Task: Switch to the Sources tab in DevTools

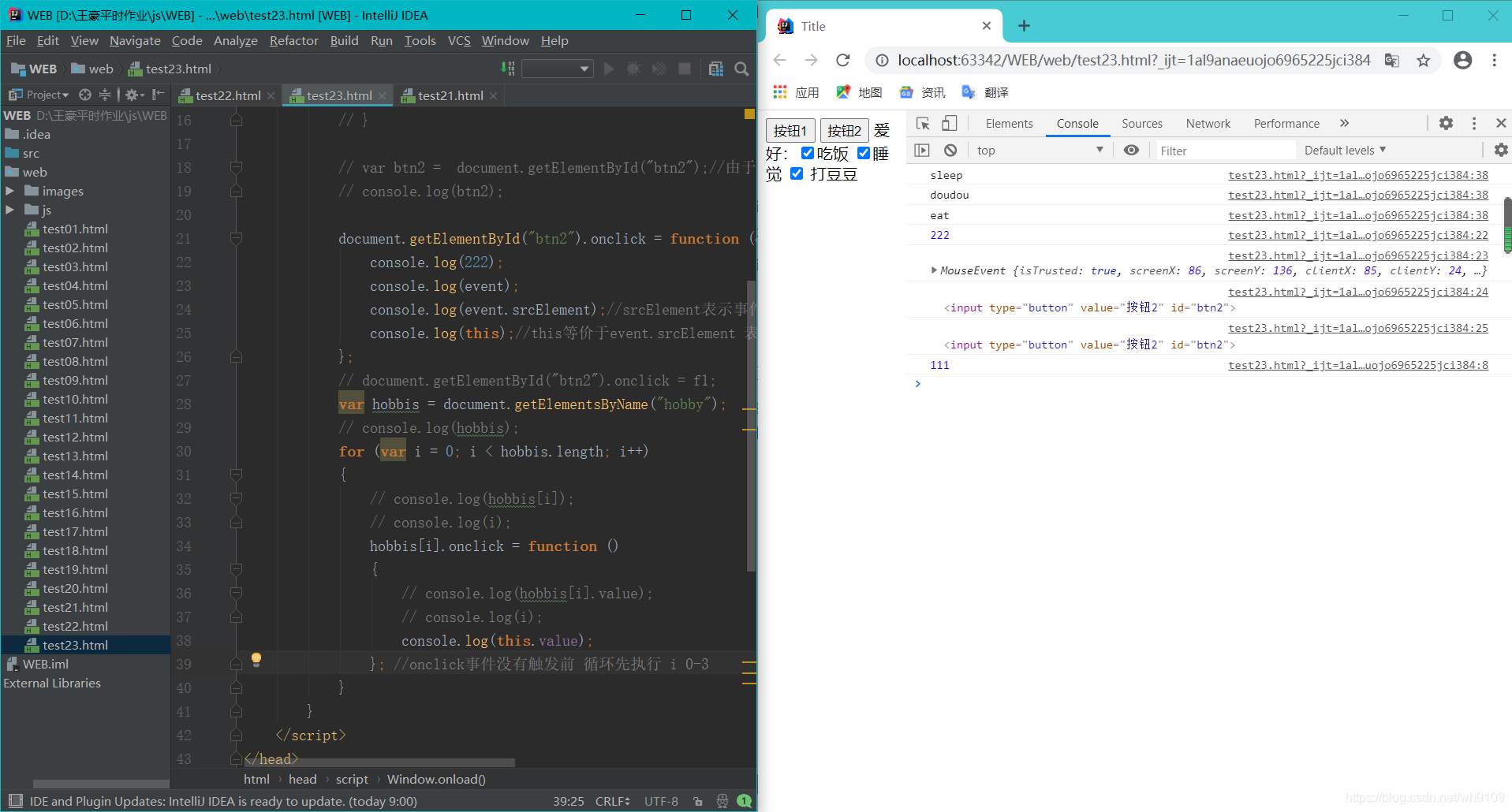Action: point(1142,123)
